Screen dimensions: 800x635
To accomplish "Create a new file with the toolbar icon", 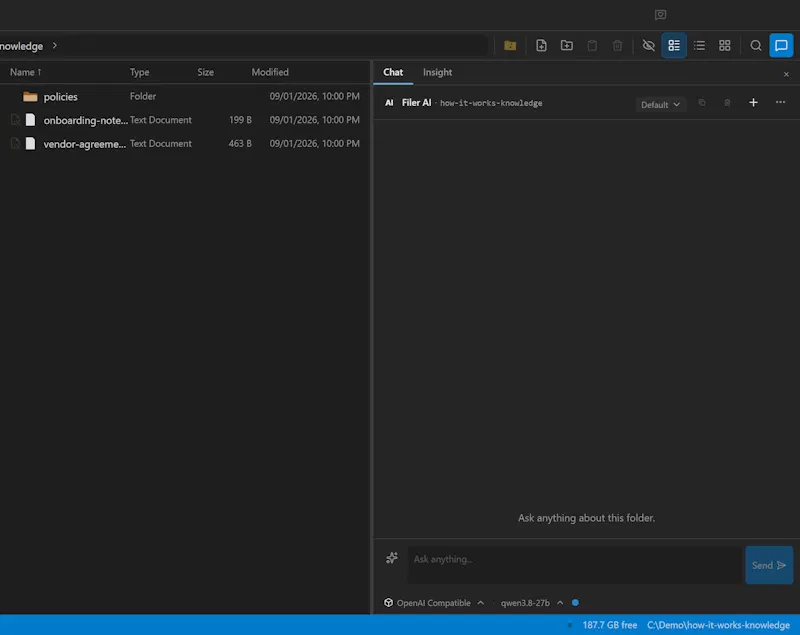I will 541,45.
